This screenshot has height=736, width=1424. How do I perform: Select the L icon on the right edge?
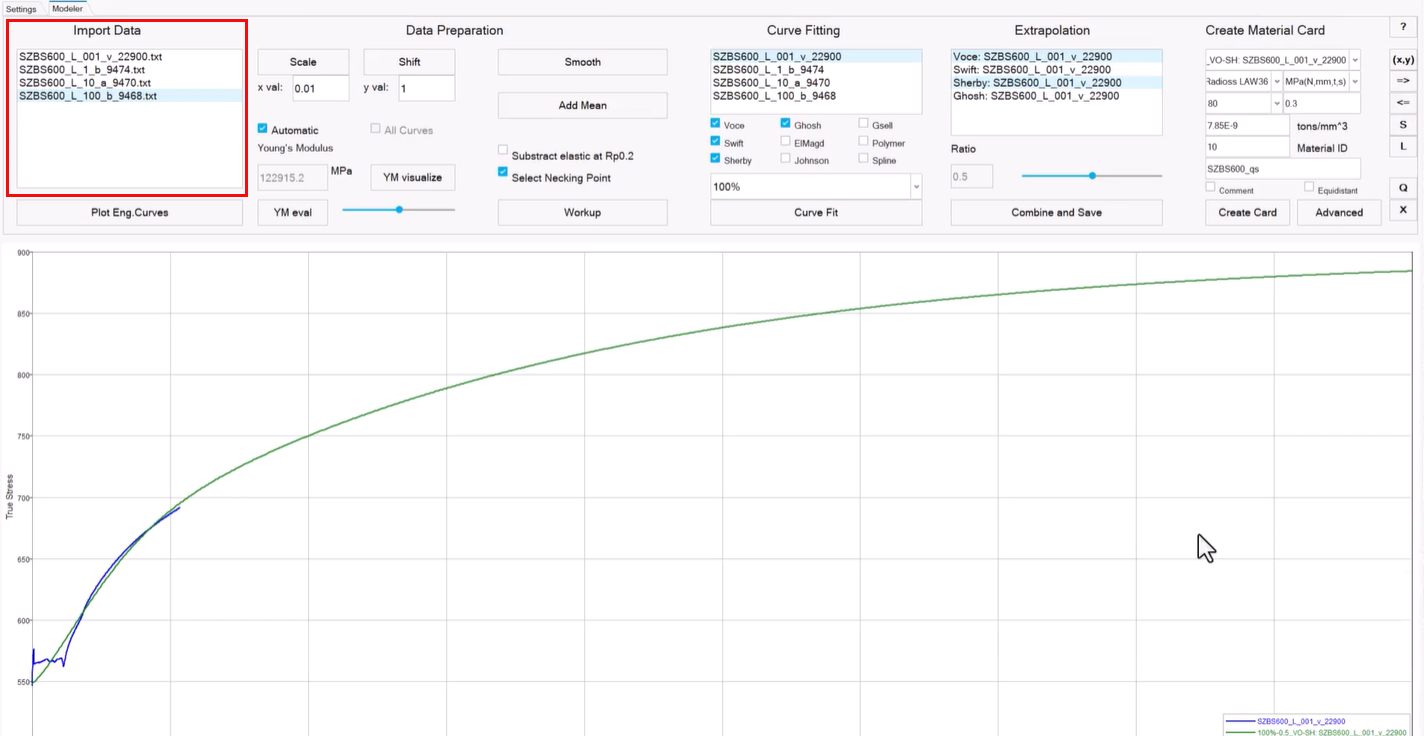[x=1403, y=147]
